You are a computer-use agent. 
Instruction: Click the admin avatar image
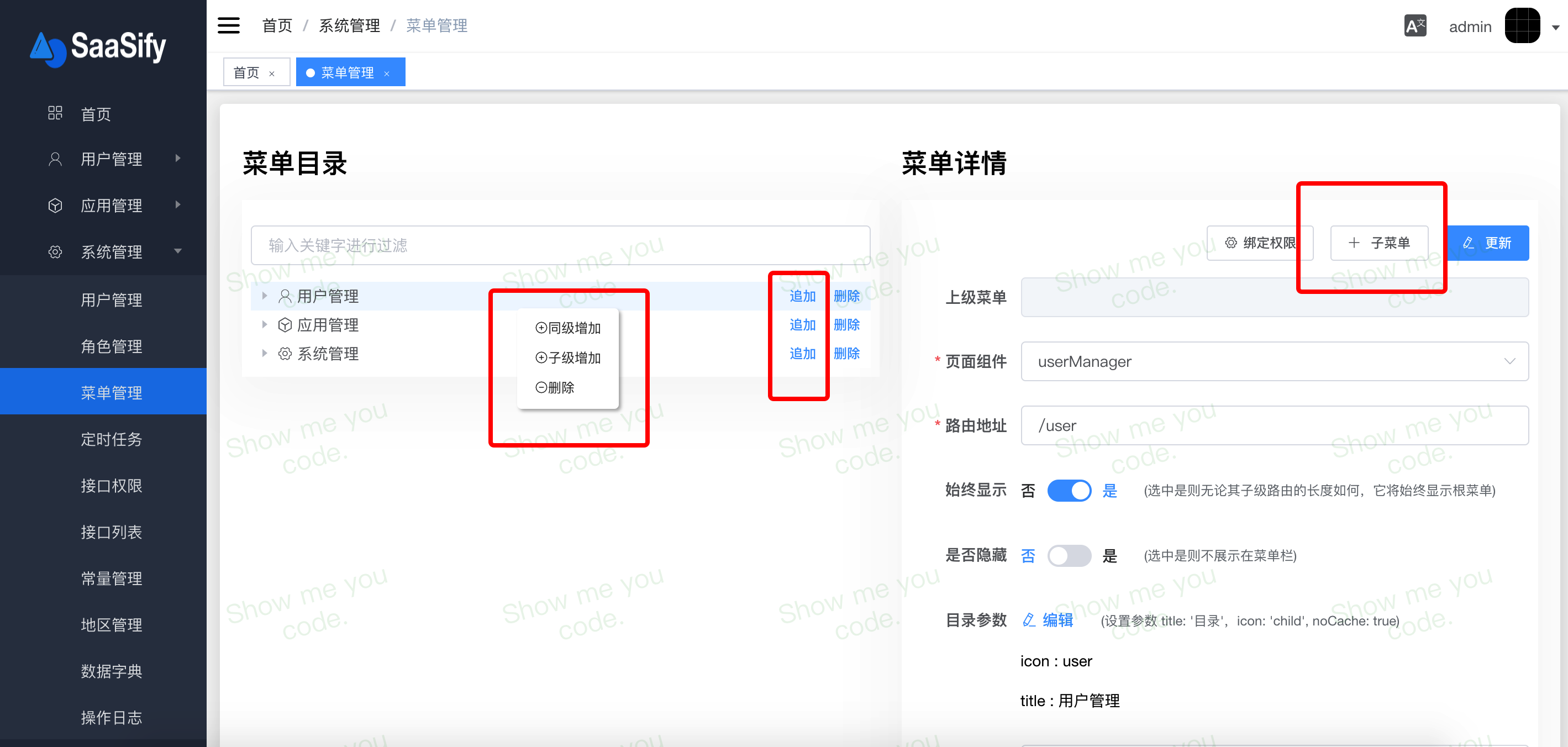(1522, 25)
